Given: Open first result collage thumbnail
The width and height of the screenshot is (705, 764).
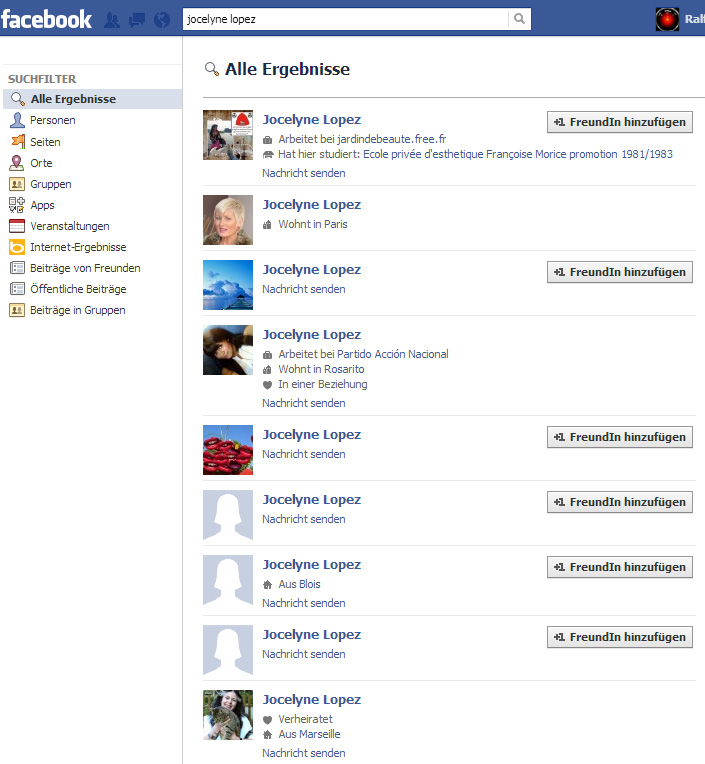Looking at the screenshot, I should (x=228, y=135).
